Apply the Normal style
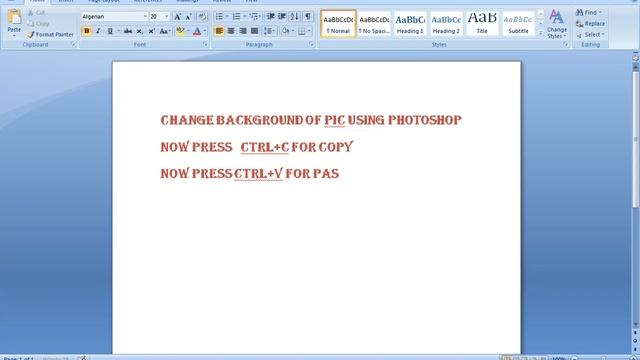 338,24
